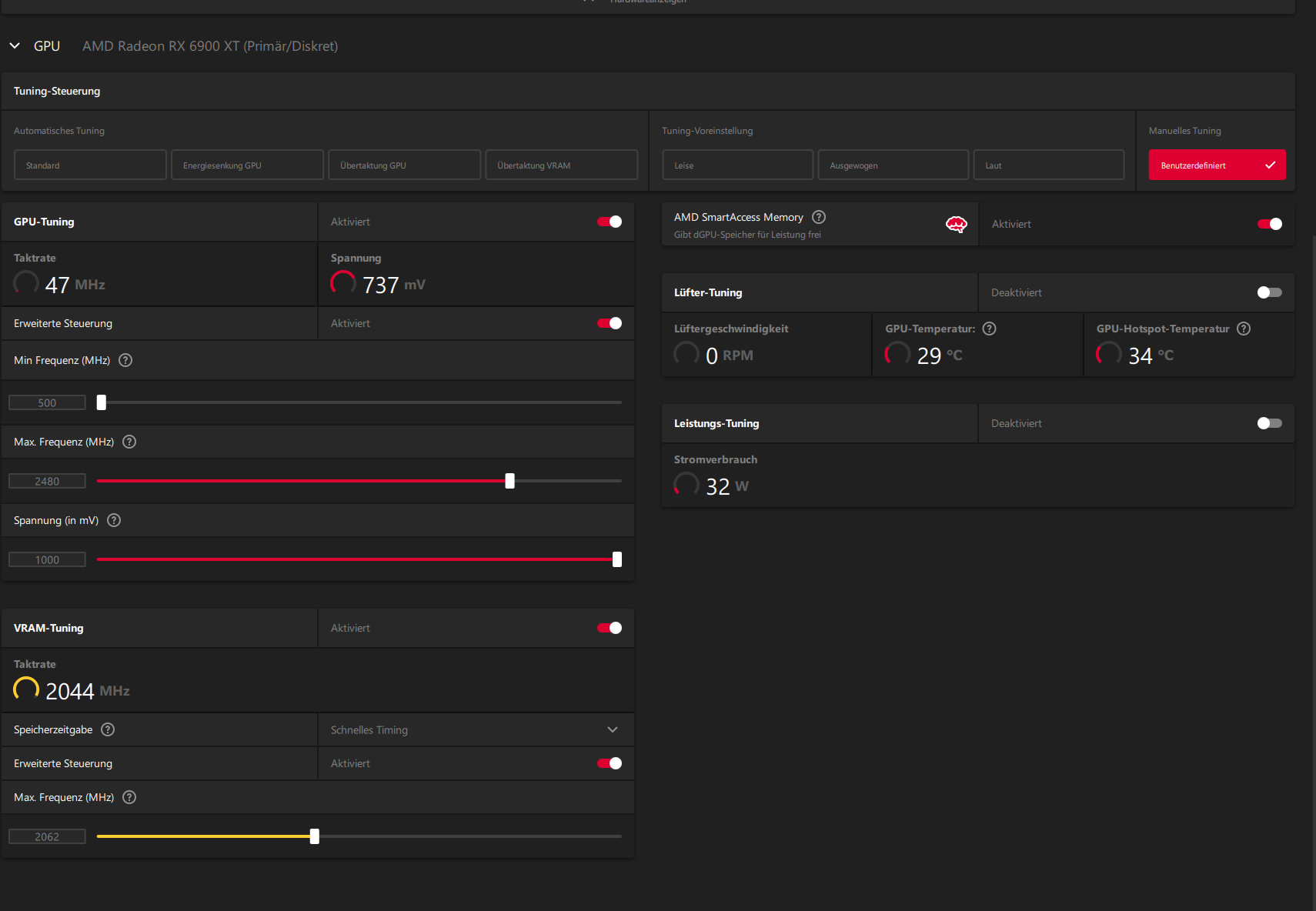This screenshot has height=911, width=1316.
Task: Show help for GPU-Hotspot-Temperatur
Action: click(x=1244, y=329)
